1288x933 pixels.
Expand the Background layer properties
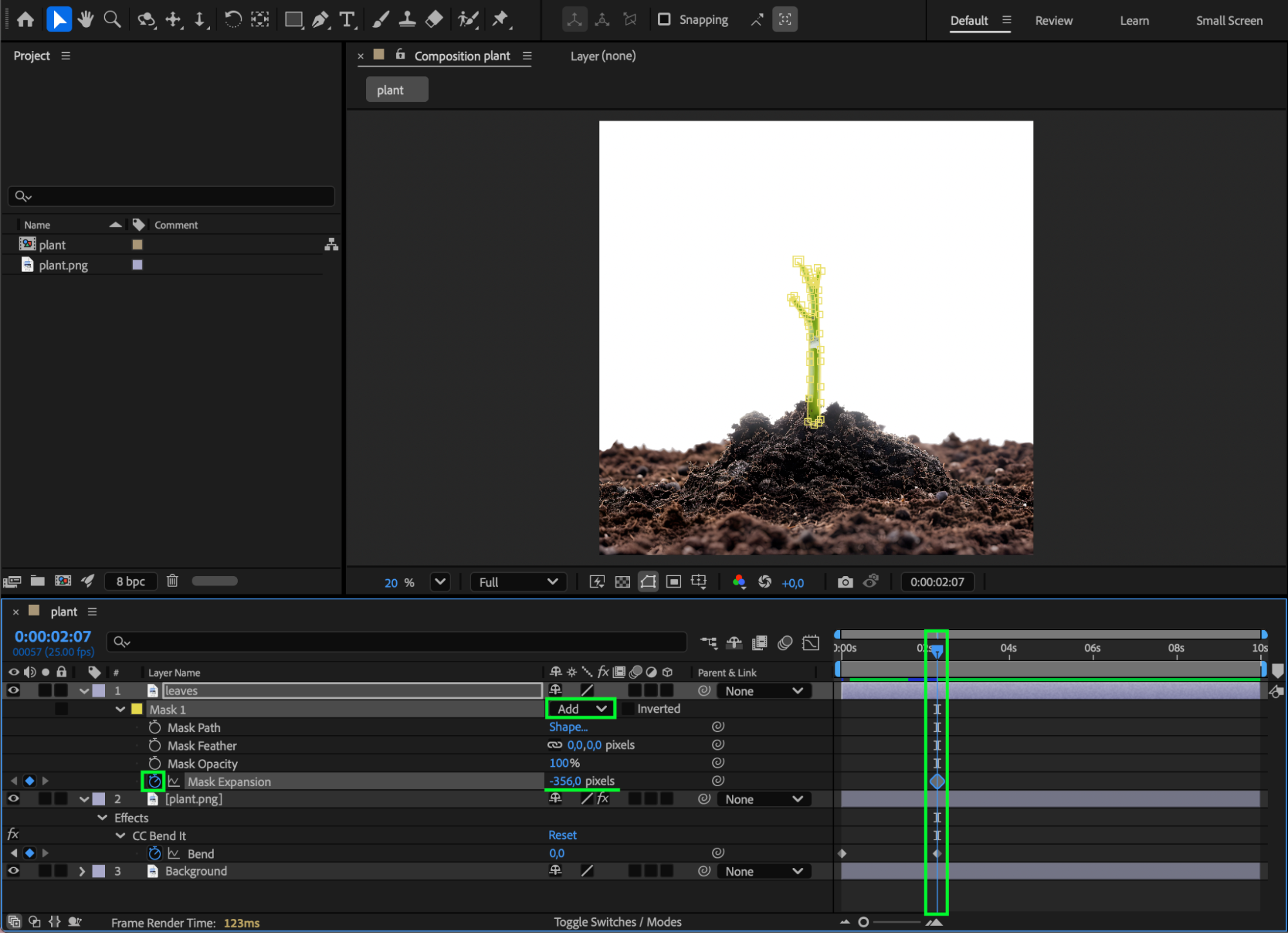[x=82, y=871]
